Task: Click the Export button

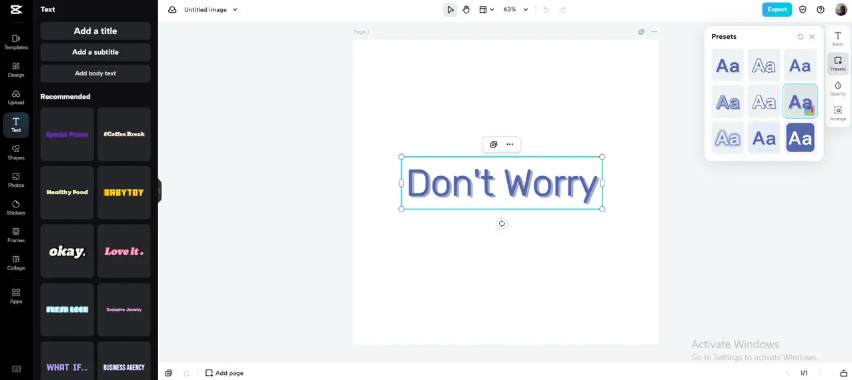Action: (776, 9)
